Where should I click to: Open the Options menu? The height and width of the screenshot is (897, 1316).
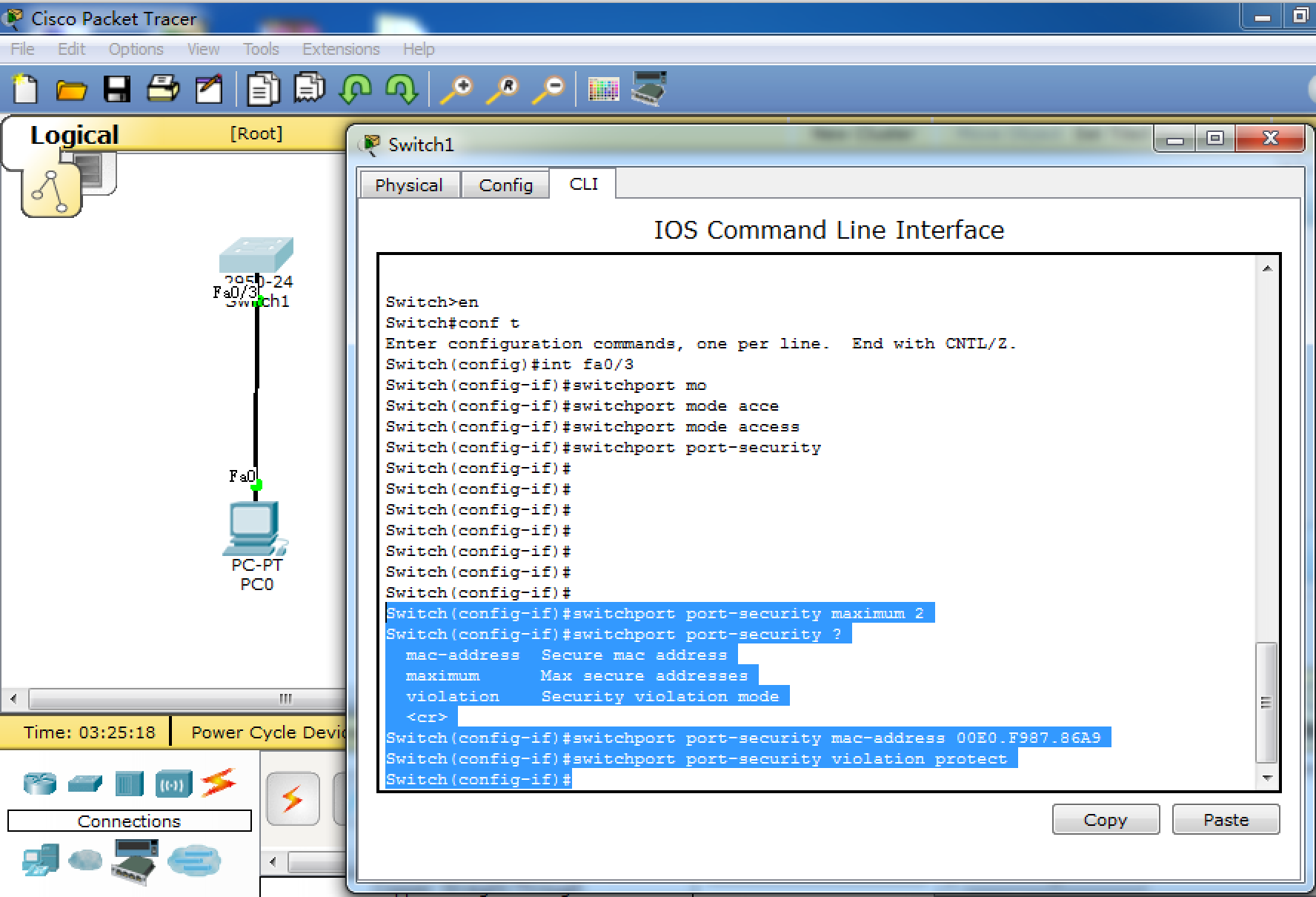click(136, 49)
